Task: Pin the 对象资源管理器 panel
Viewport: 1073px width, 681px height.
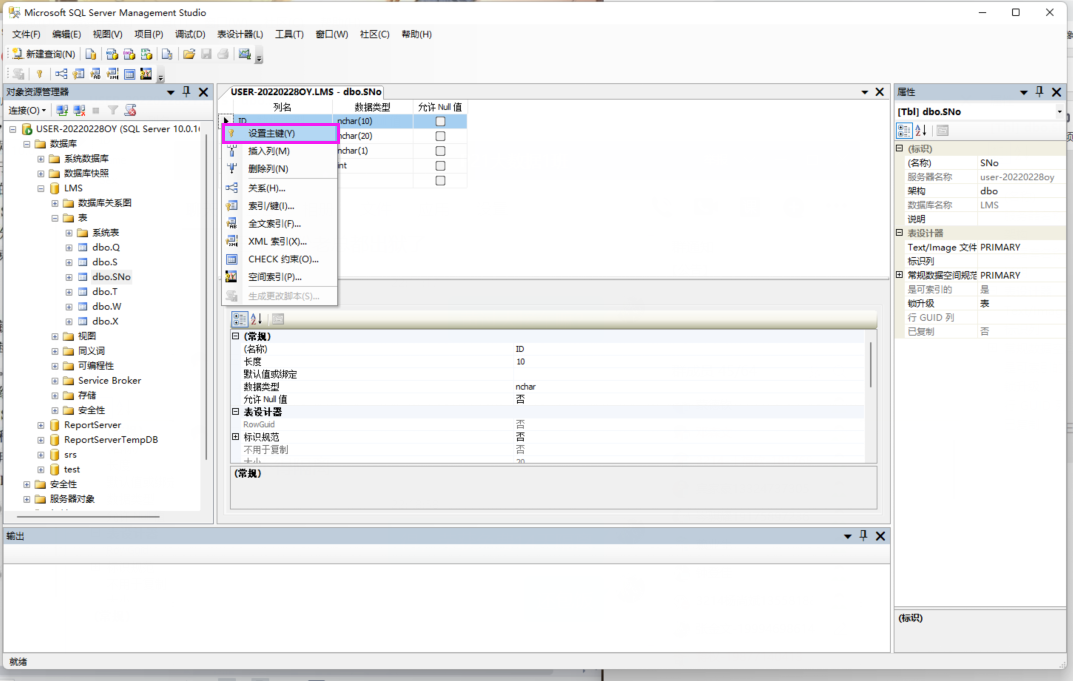Action: coord(187,92)
